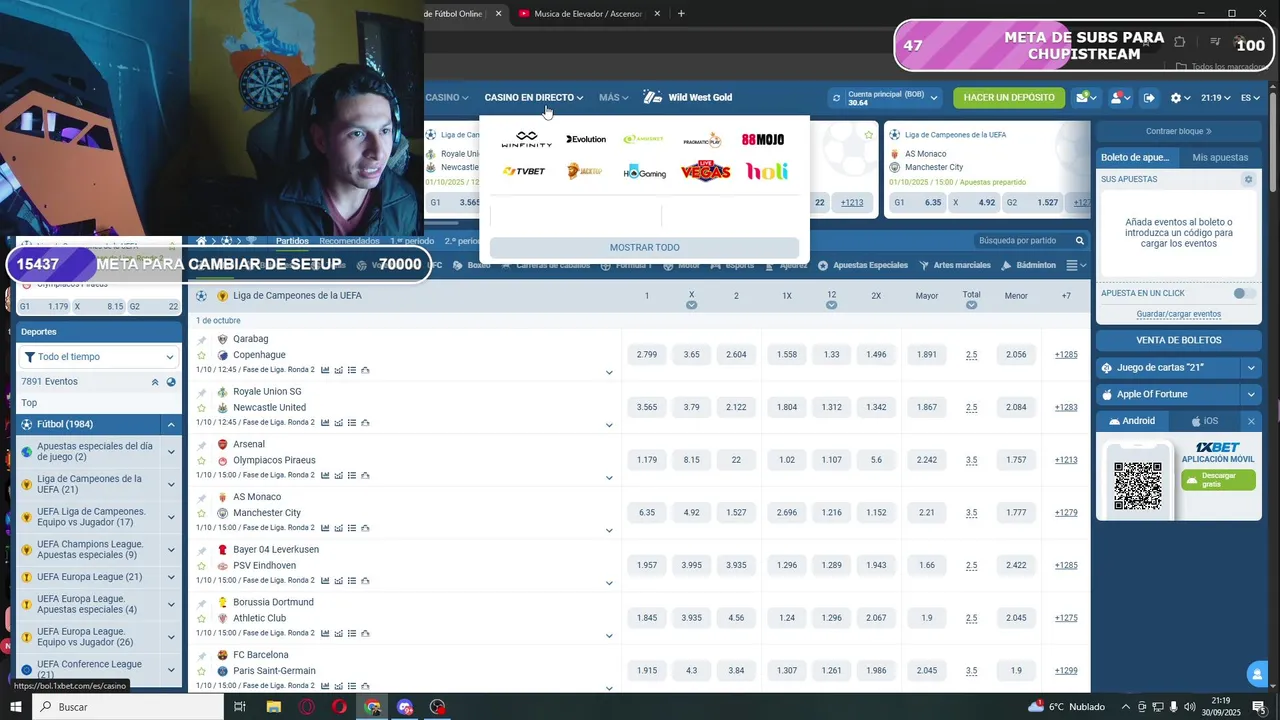
Task: Select the Android app tab
Action: click(x=1131, y=421)
